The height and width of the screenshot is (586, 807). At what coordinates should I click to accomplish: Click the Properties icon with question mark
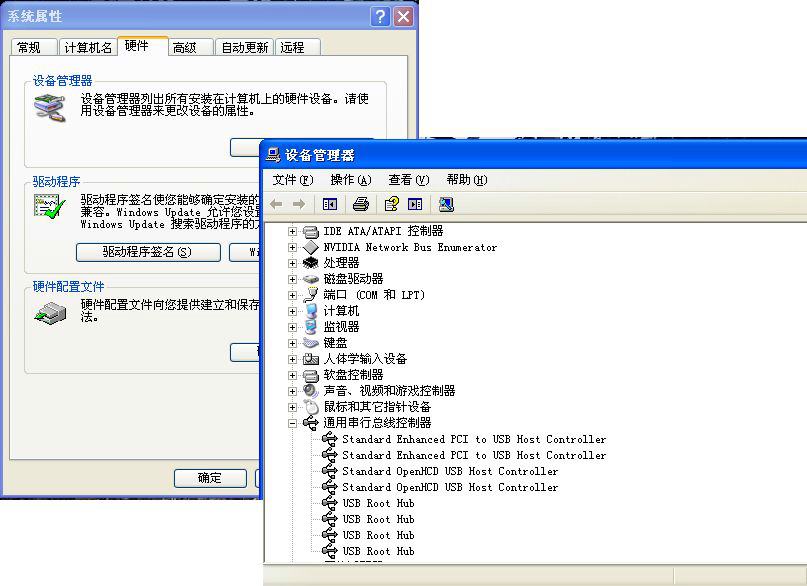[391, 204]
